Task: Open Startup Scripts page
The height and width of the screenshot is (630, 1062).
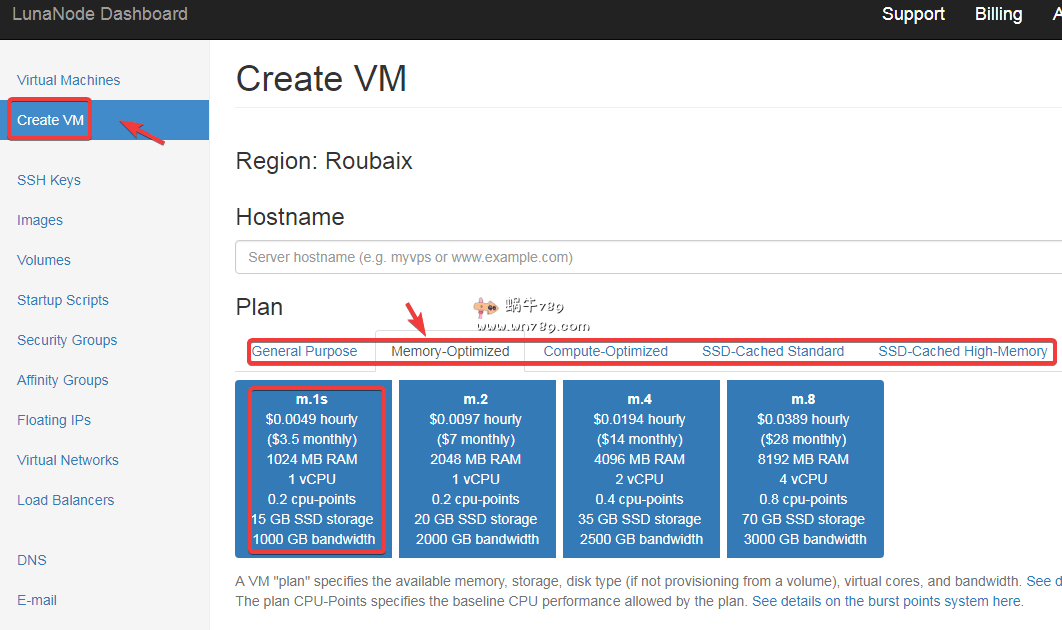Action: (63, 300)
